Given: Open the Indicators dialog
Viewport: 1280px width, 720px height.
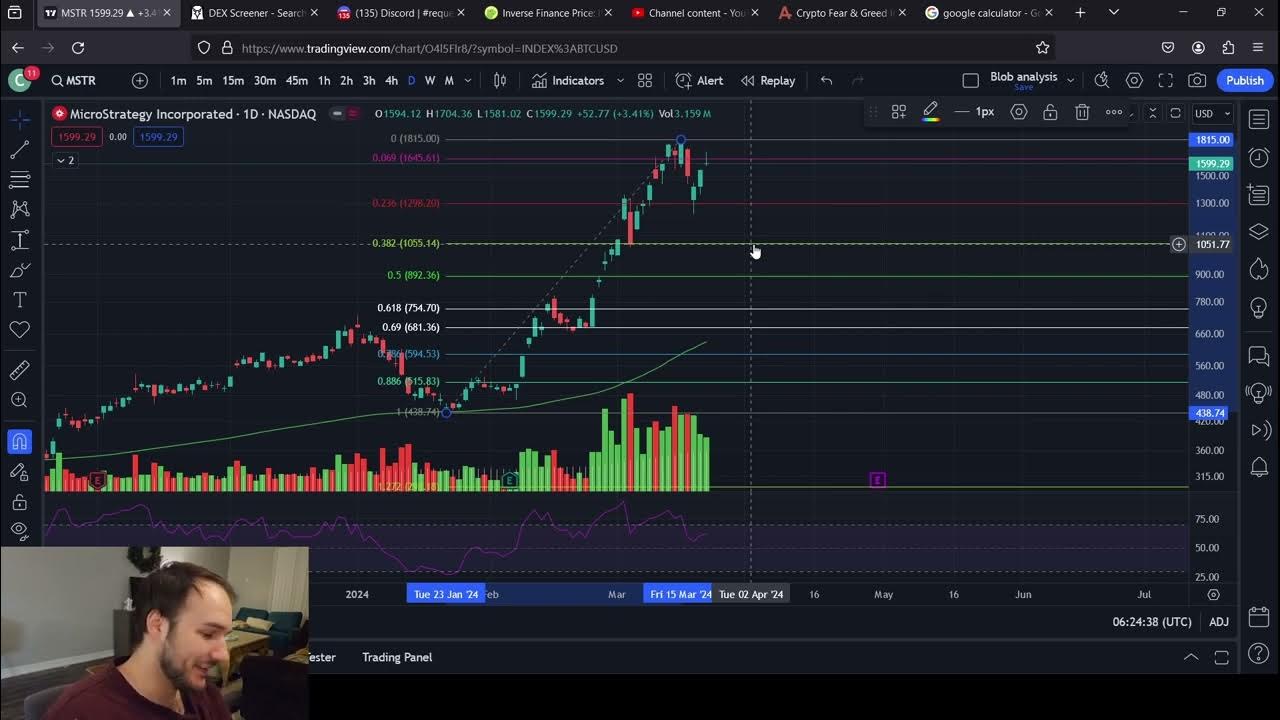Looking at the screenshot, I should (x=568, y=81).
